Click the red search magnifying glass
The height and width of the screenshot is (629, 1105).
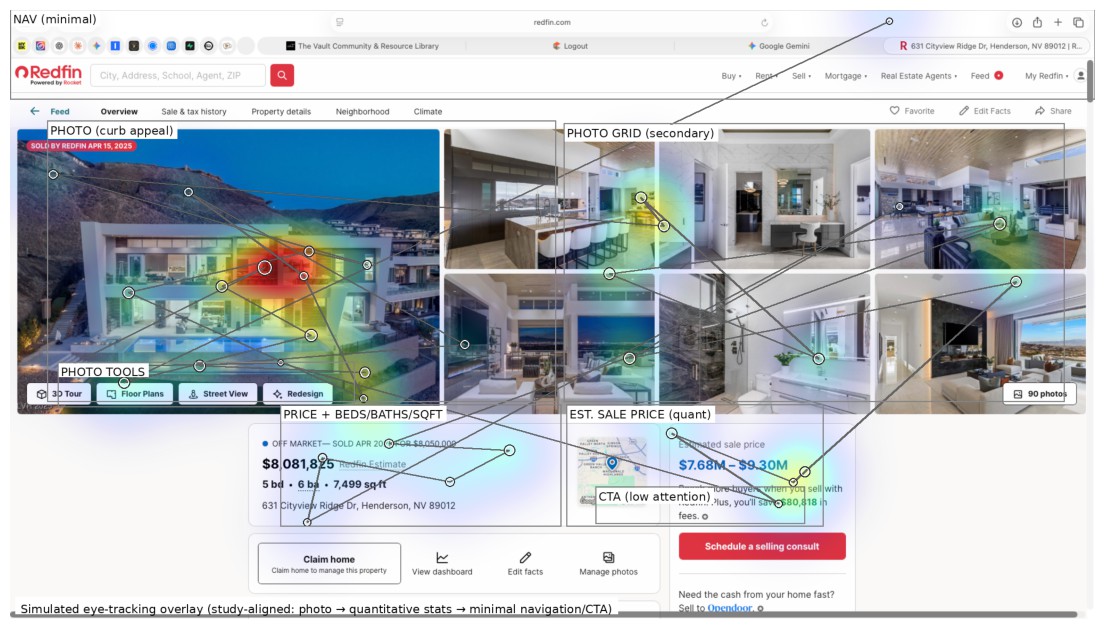281,74
